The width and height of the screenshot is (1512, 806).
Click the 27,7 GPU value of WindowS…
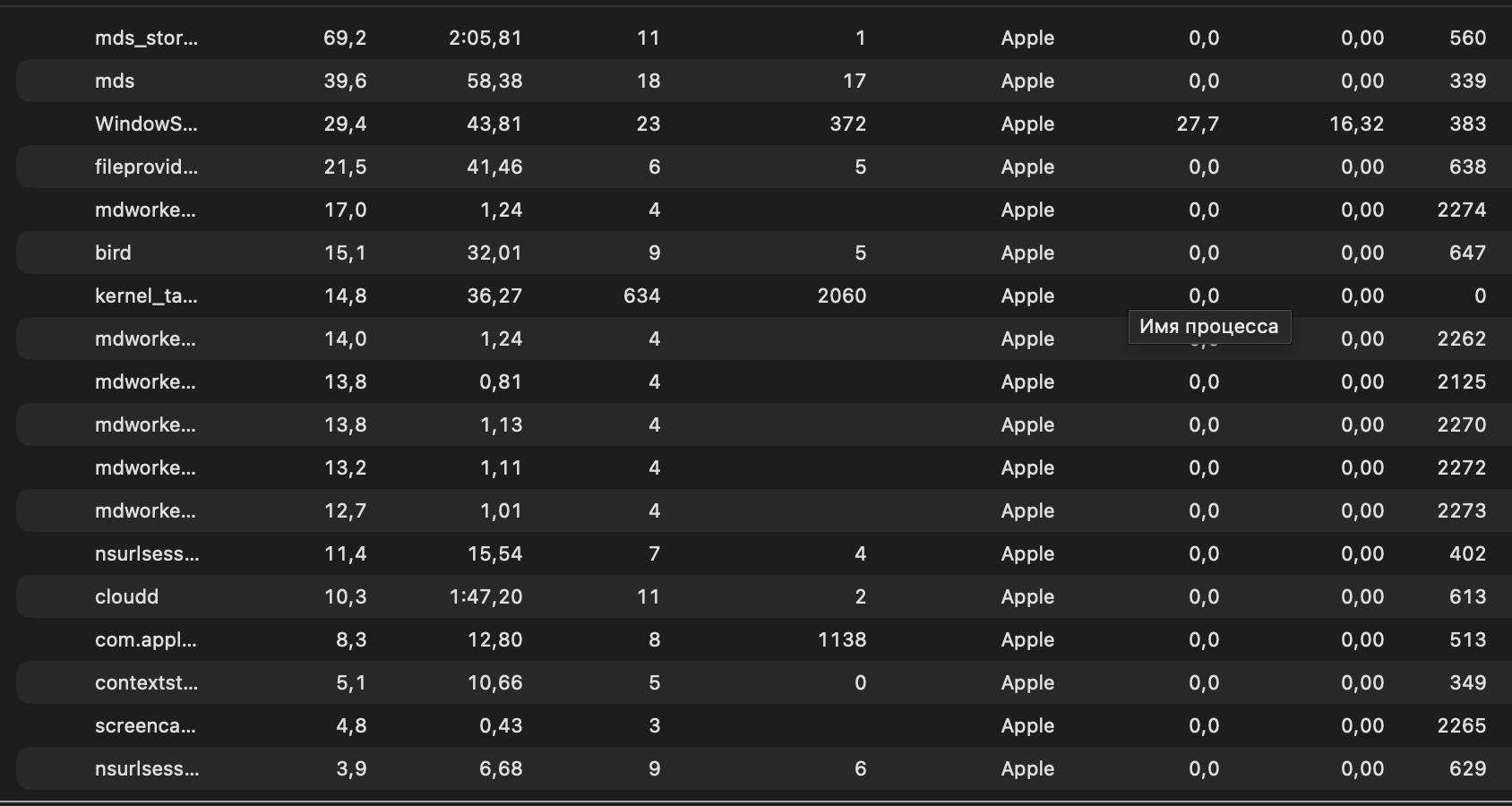(x=1198, y=124)
